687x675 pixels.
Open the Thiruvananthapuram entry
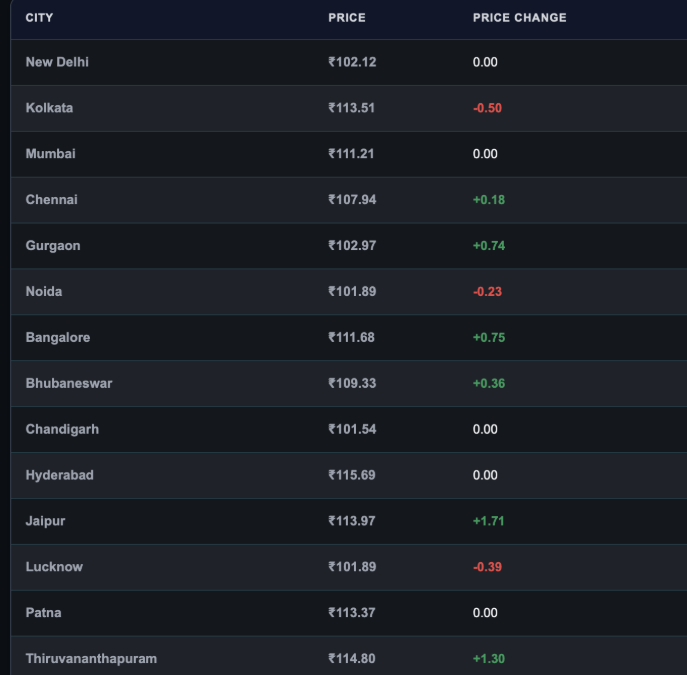pyautogui.click(x=91, y=659)
